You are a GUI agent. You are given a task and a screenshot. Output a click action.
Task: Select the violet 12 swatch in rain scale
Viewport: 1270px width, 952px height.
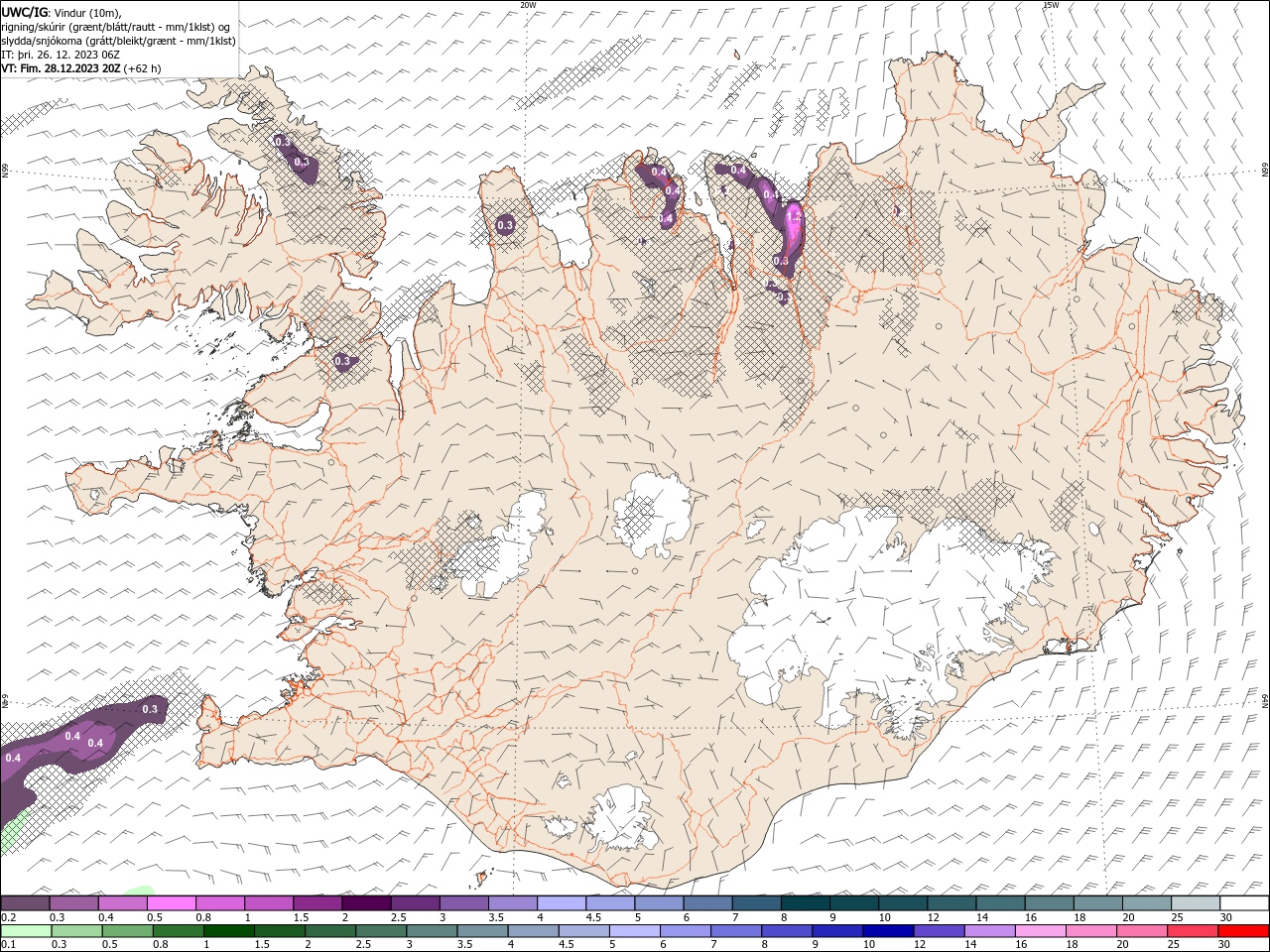tap(938, 931)
